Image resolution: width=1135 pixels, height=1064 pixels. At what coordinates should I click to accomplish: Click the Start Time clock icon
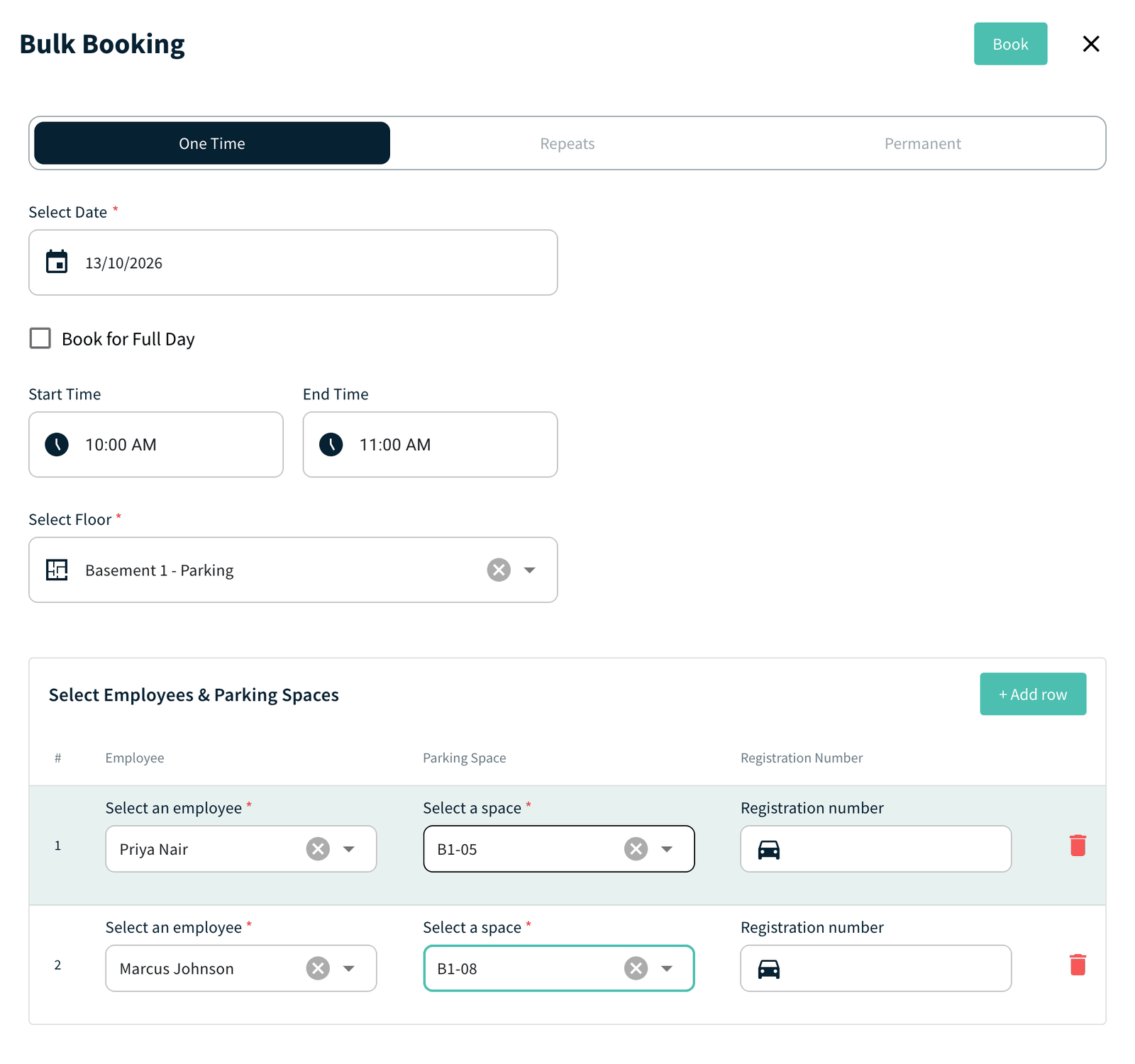[x=57, y=445]
